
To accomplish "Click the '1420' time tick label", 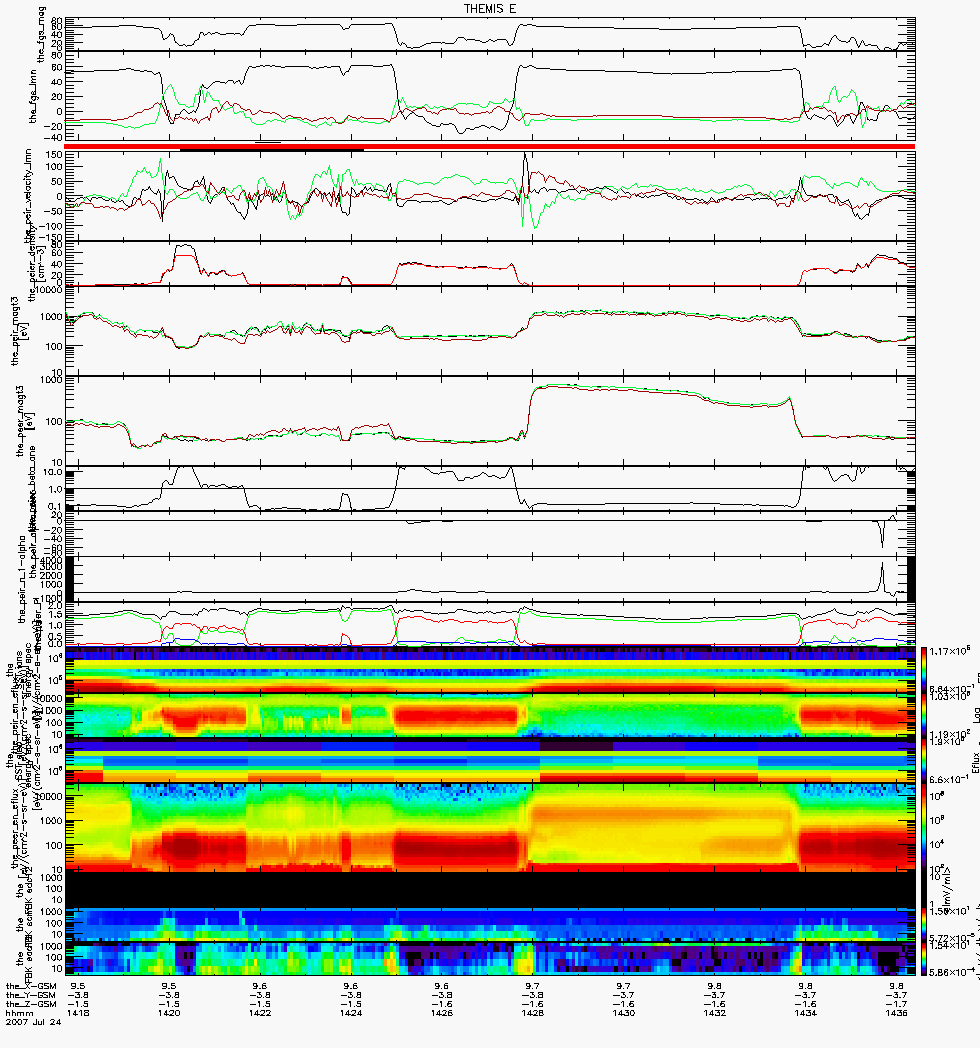I will click(x=169, y=1013).
